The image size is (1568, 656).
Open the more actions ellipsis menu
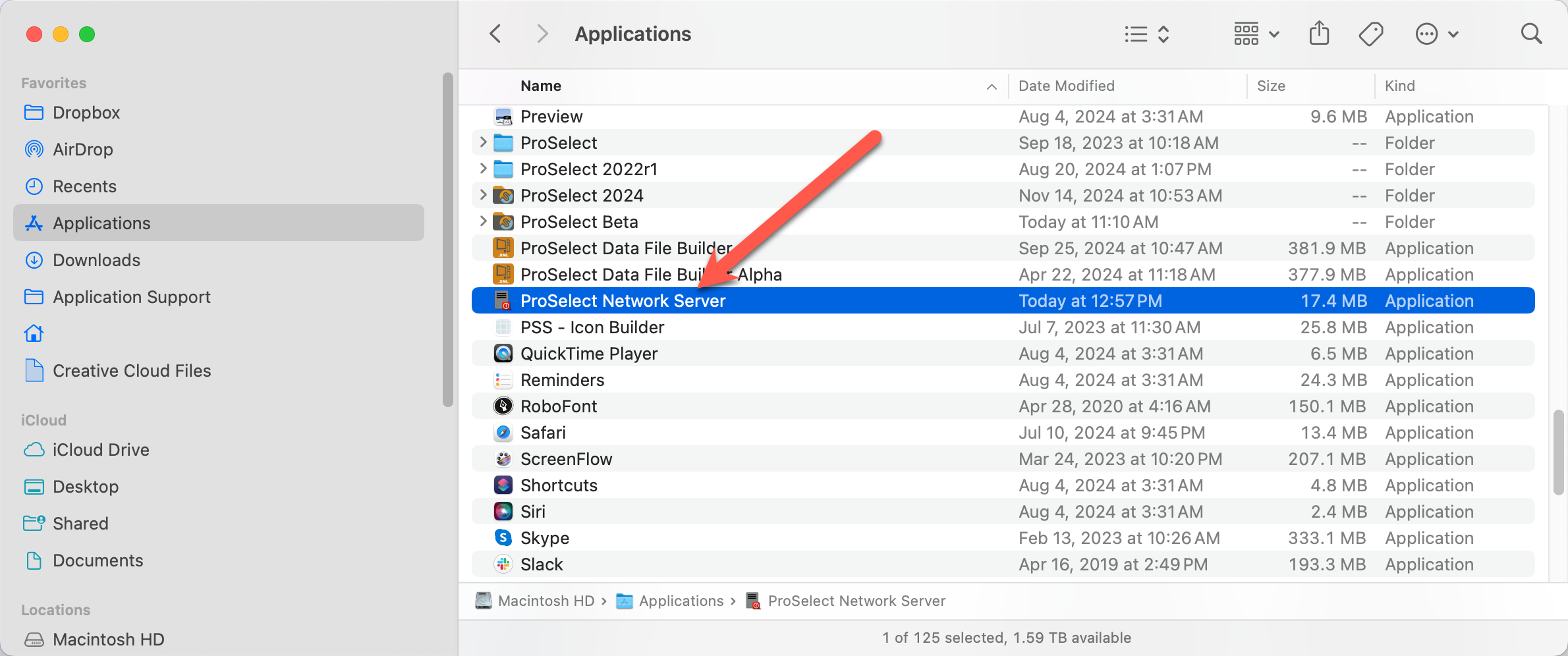coord(1436,34)
